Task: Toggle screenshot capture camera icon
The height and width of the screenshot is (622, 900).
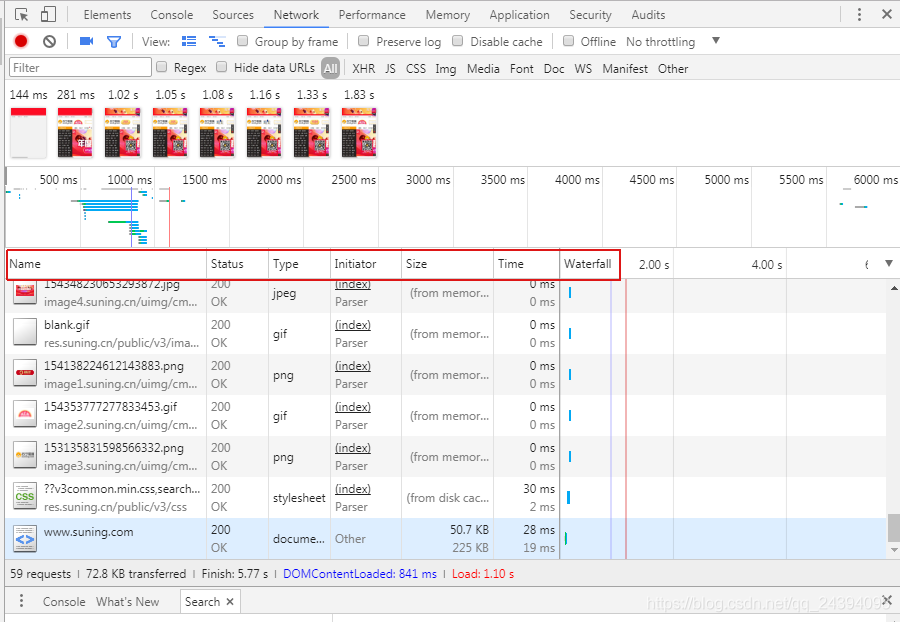Action: coord(86,41)
